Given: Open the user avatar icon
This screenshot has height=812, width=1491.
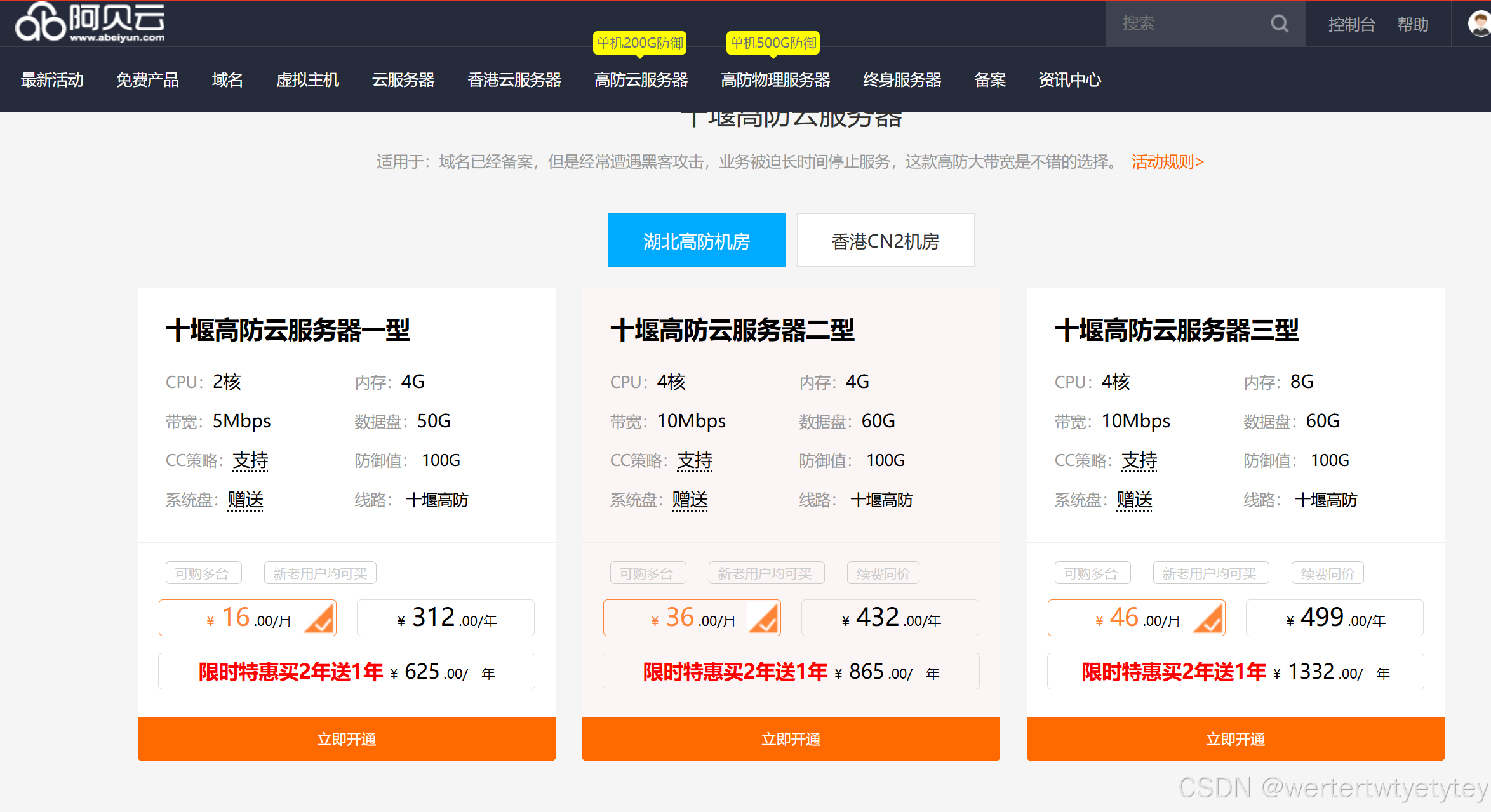Looking at the screenshot, I should click(1480, 24).
